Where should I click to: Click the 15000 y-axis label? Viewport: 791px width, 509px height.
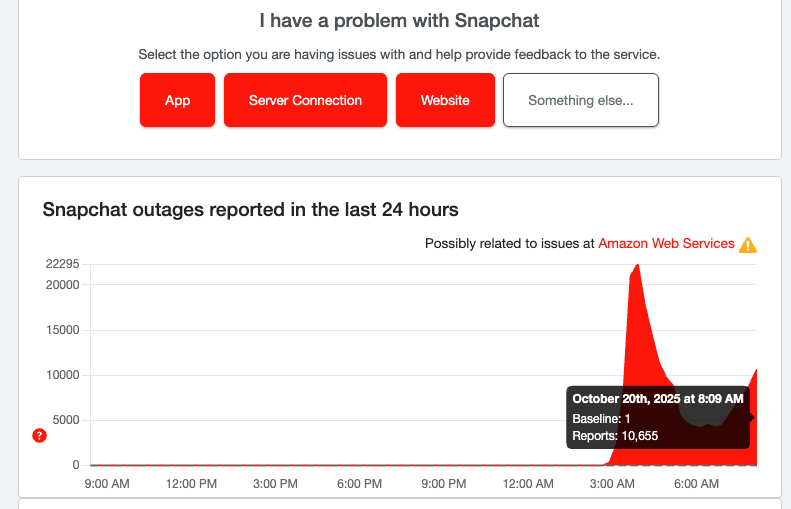pyautogui.click(x=62, y=330)
